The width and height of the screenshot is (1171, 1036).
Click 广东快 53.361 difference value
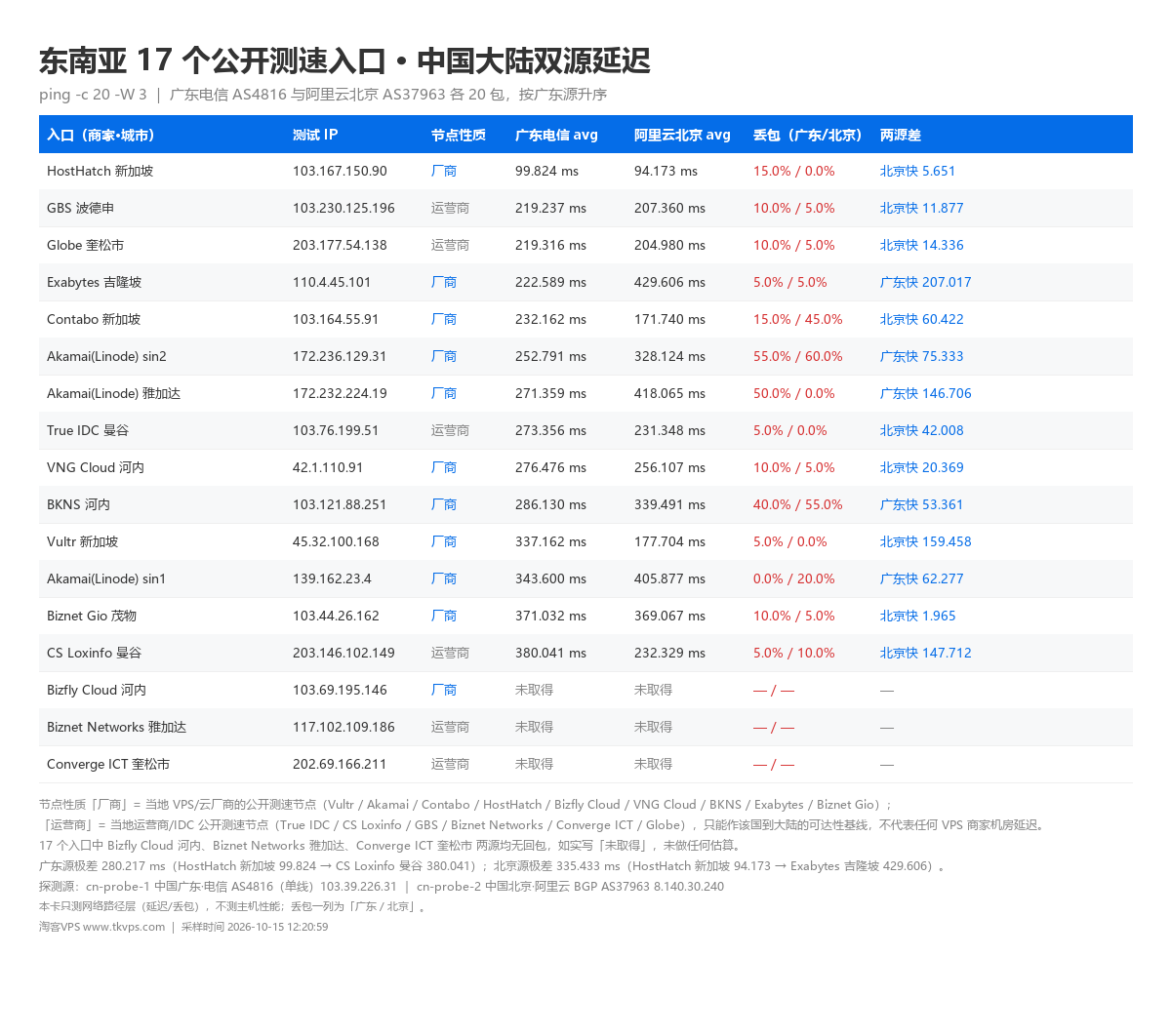[921, 504]
